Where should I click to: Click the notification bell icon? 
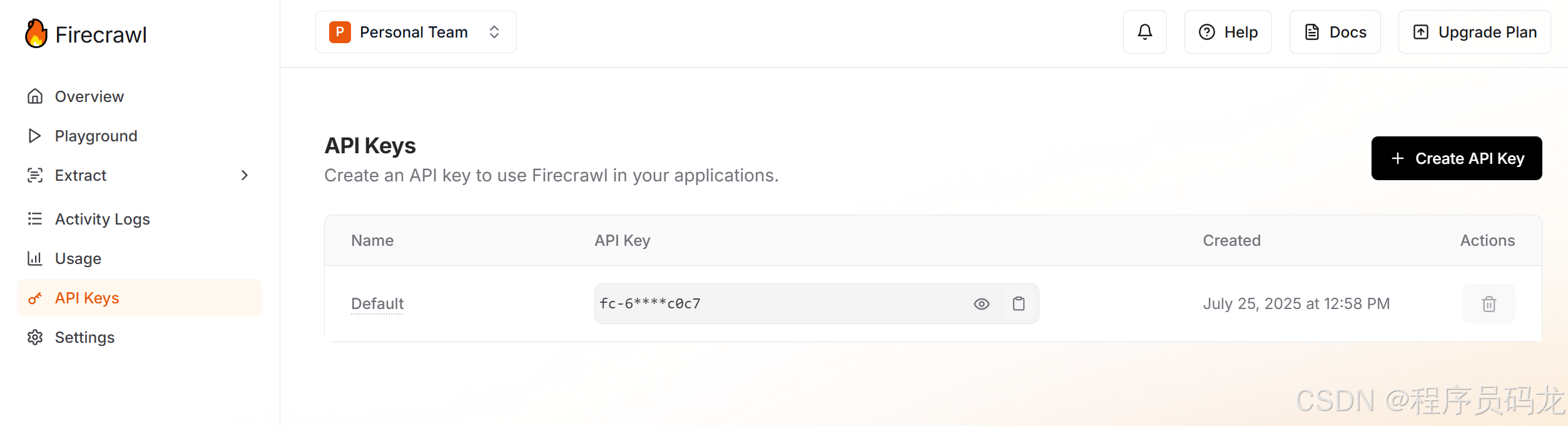[1144, 32]
